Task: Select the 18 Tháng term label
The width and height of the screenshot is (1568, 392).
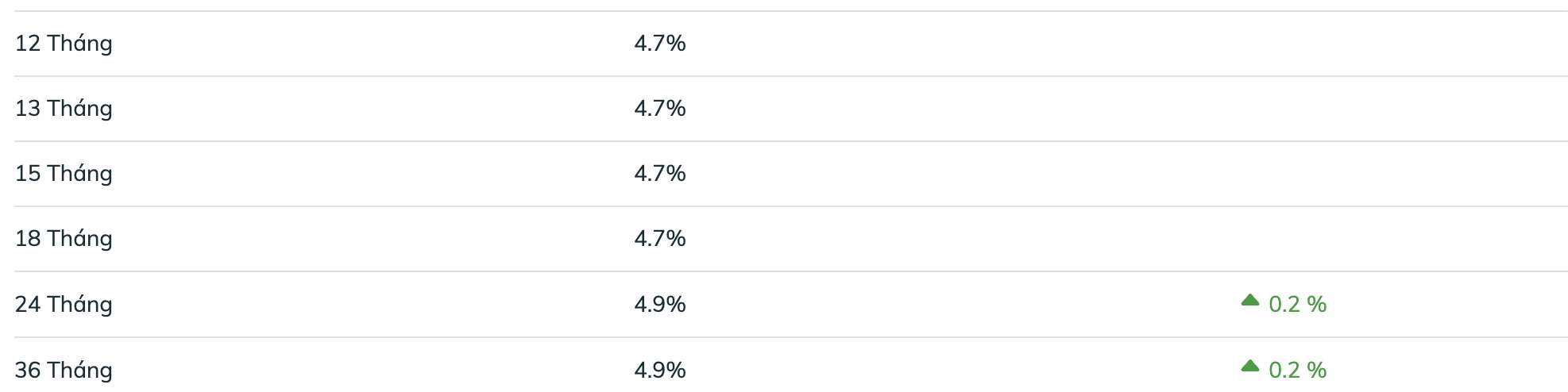Action: click(64, 238)
